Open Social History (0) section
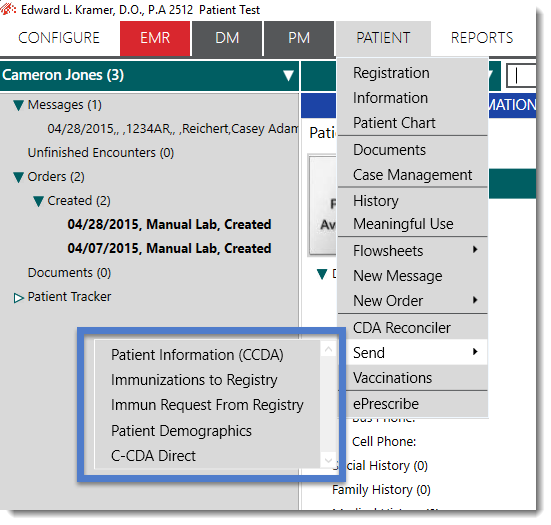Viewport: 551px width, 525px height. [381, 466]
